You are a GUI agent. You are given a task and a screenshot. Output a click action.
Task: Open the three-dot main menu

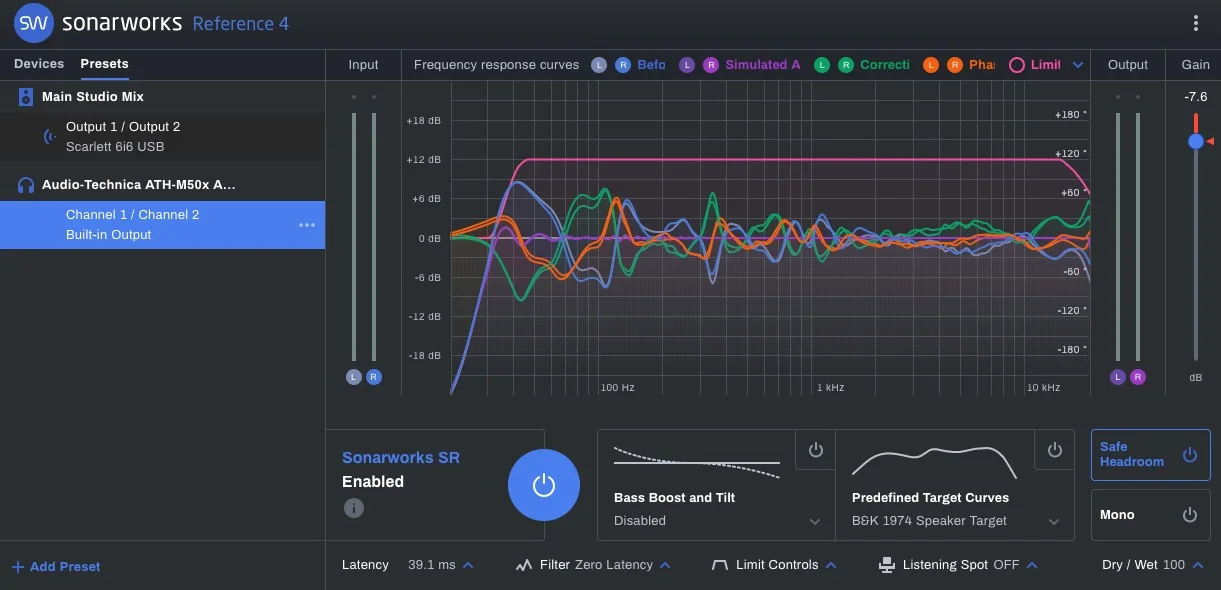point(1196,23)
